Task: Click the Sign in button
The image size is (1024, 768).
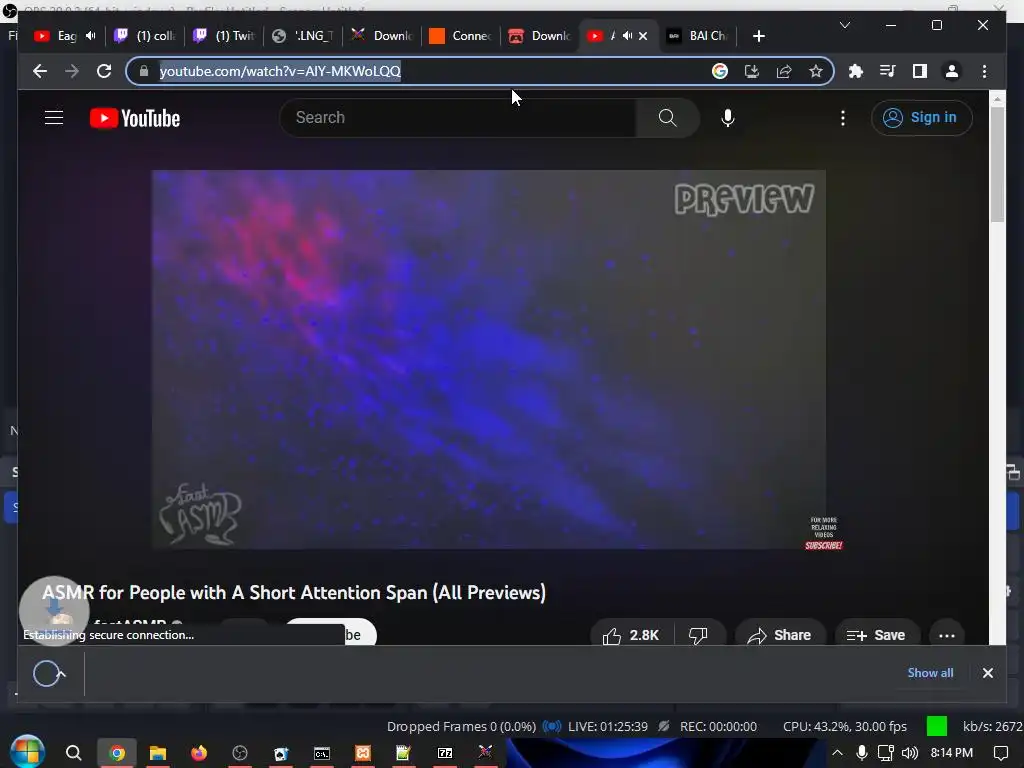Action: (921, 118)
